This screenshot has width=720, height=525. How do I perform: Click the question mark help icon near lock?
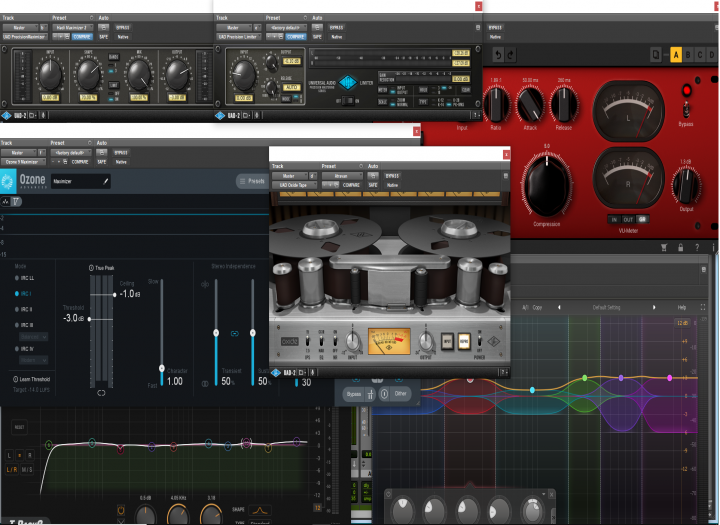(697, 248)
